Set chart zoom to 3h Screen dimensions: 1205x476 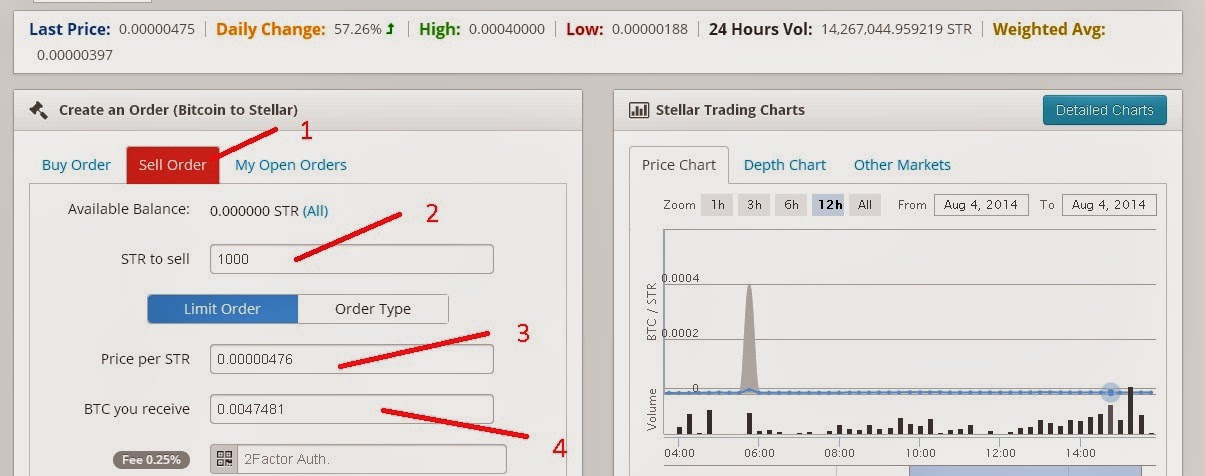pos(754,205)
